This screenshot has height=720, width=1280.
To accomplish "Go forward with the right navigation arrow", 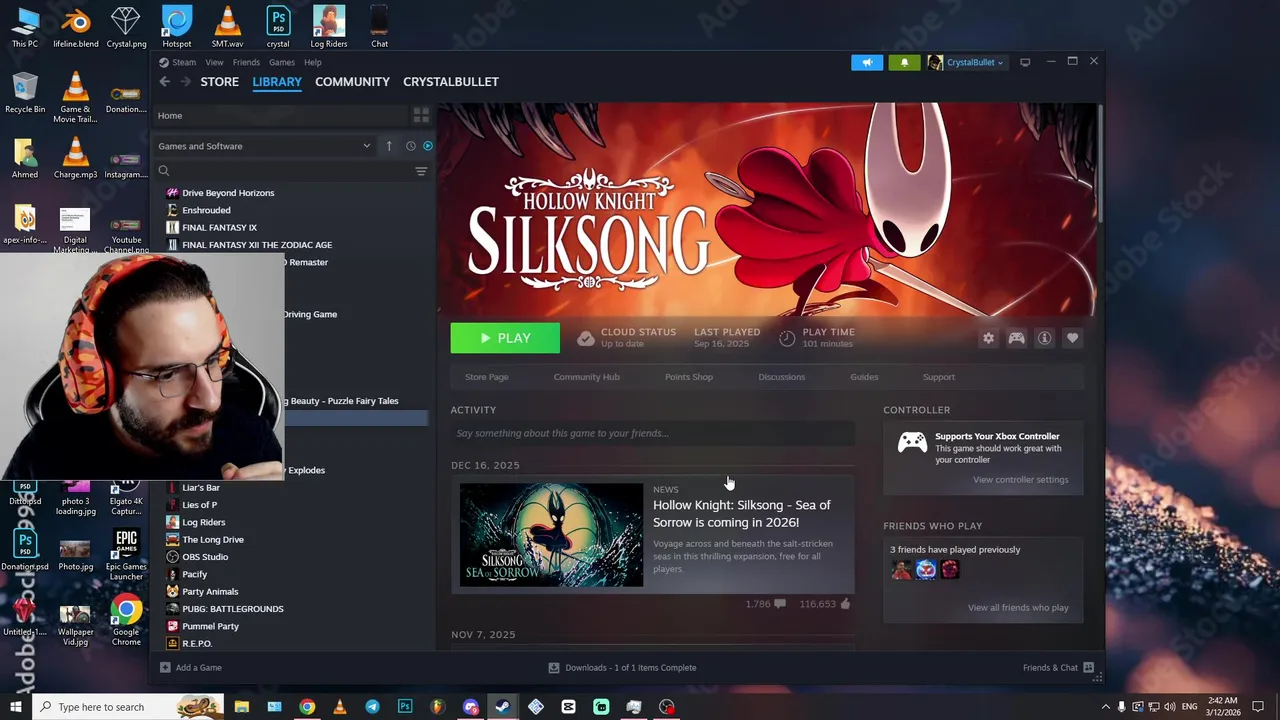I will 185,82.
